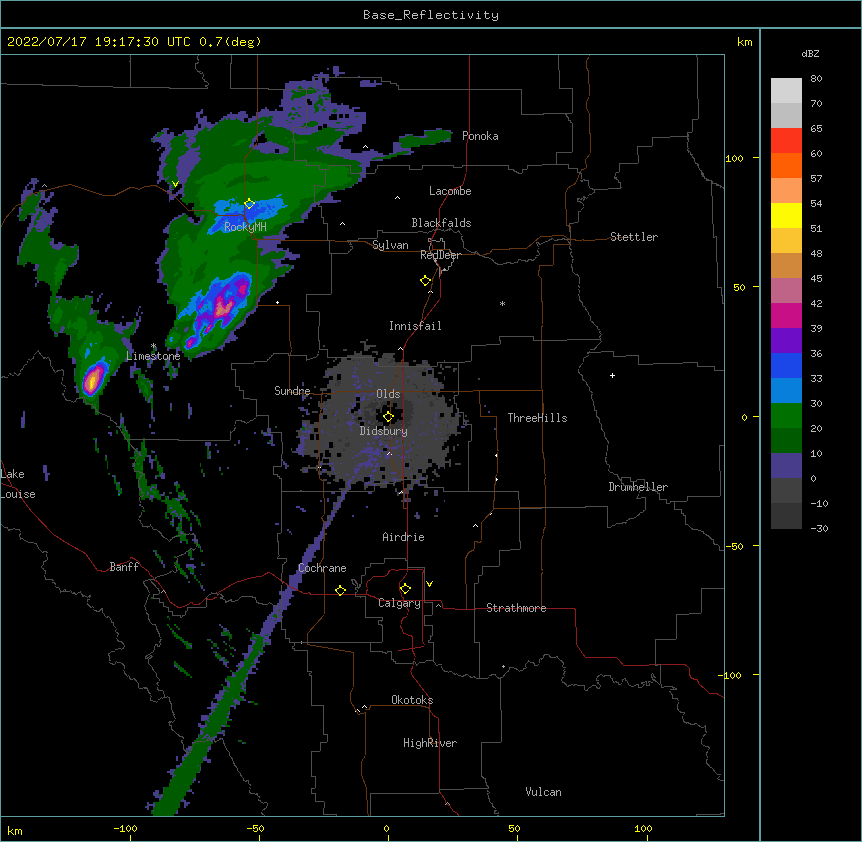Click the yellow radar site marker near Olds
862x842 pixels.
click(x=388, y=417)
